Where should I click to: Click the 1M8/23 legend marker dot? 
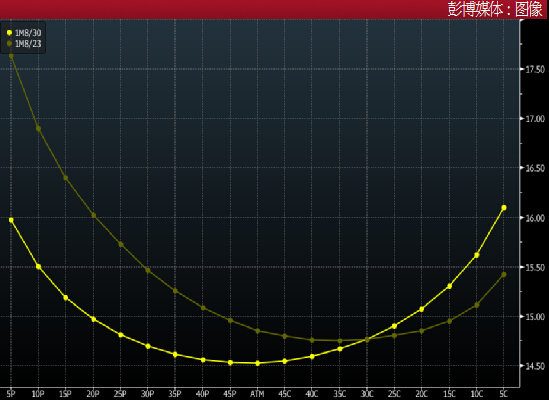[9, 44]
